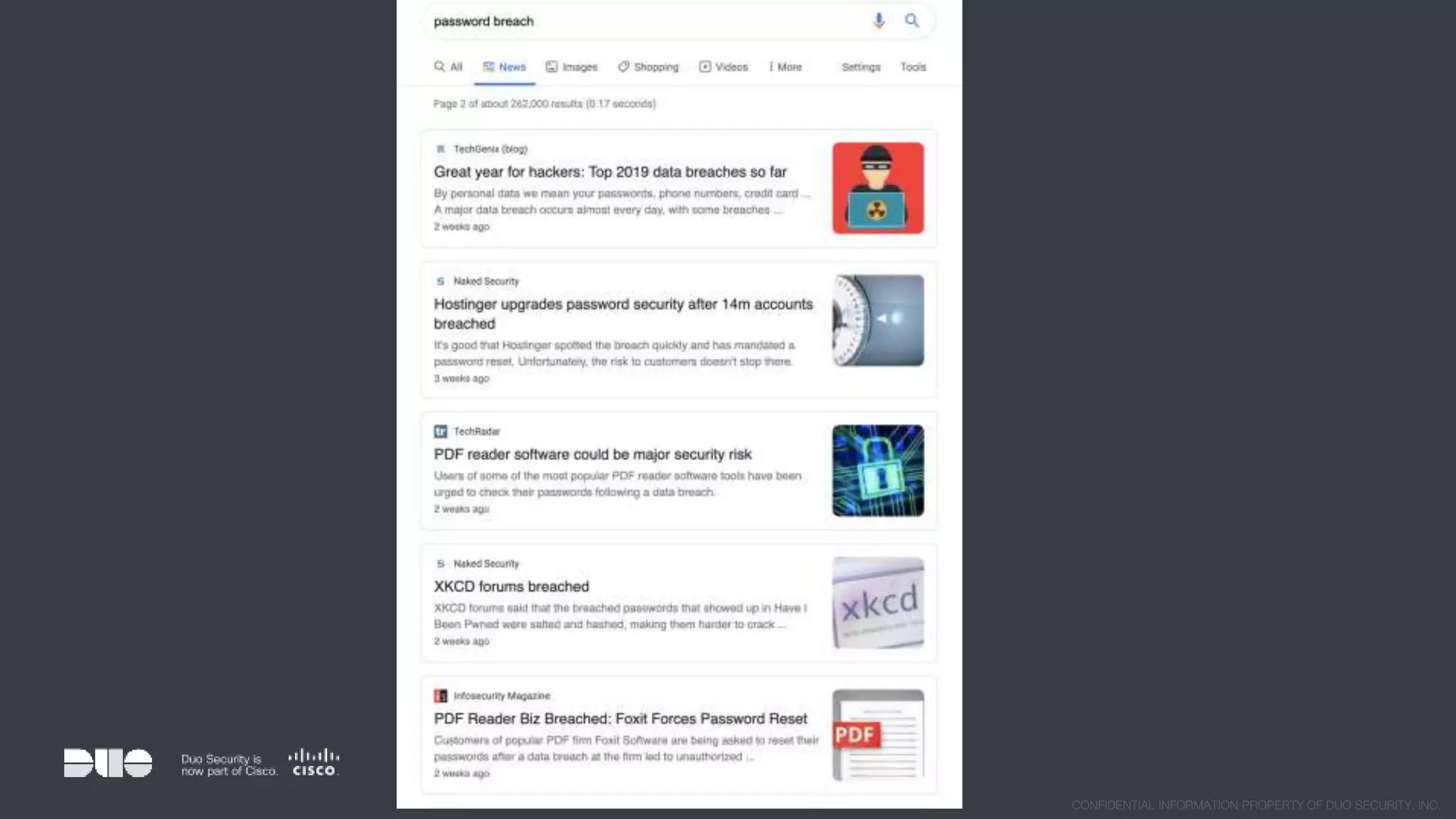Click the blue search magnifier icon
Image resolution: width=1456 pixels, height=819 pixels.
[911, 21]
